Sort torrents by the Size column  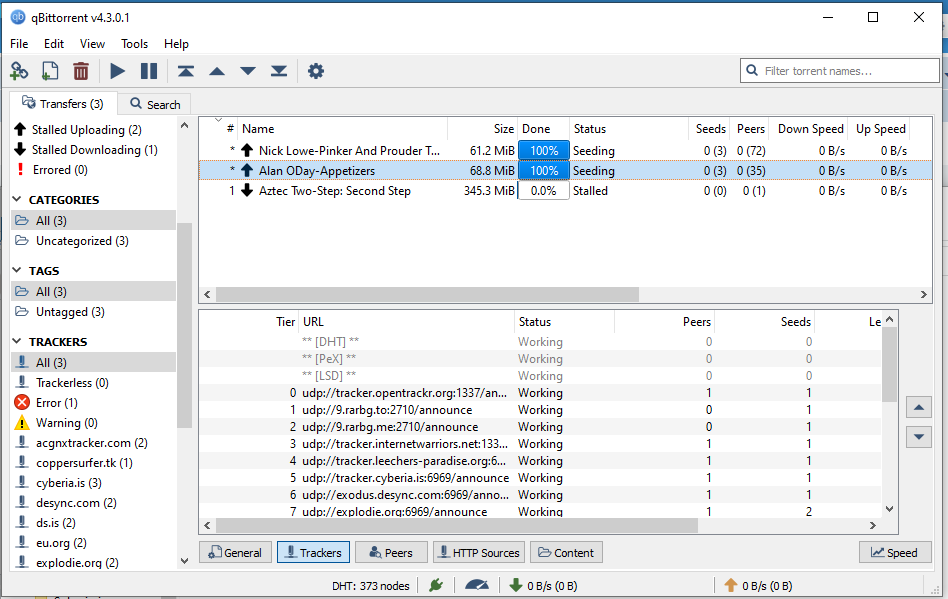(482, 129)
